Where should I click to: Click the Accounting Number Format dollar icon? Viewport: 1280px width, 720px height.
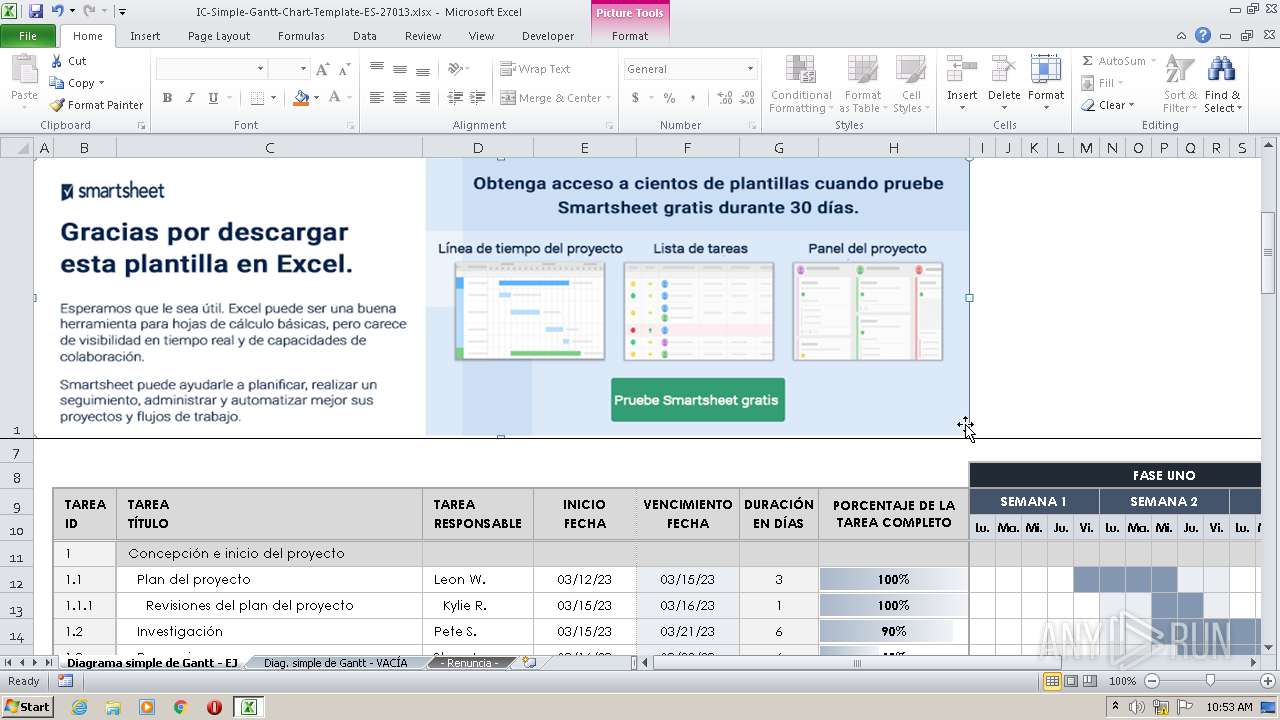pos(635,98)
